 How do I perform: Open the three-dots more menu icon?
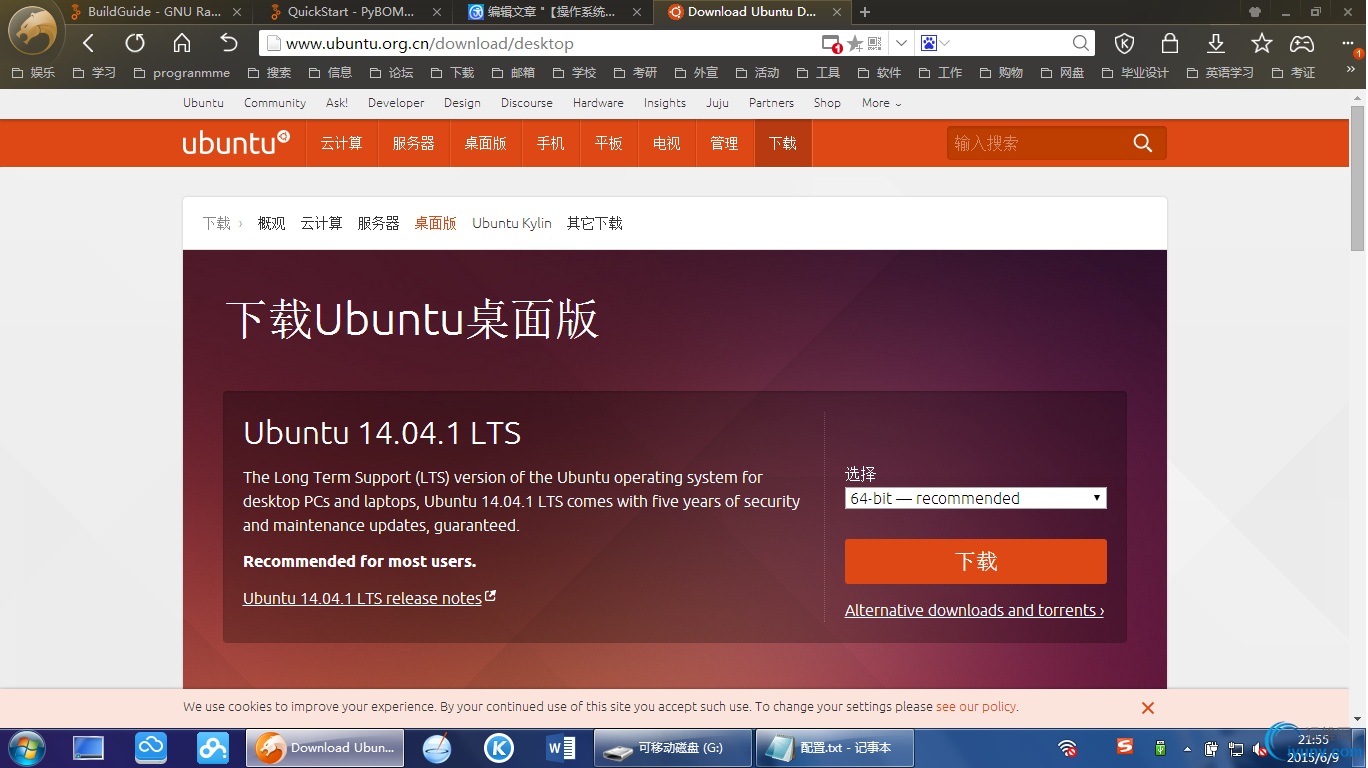(x=1349, y=43)
